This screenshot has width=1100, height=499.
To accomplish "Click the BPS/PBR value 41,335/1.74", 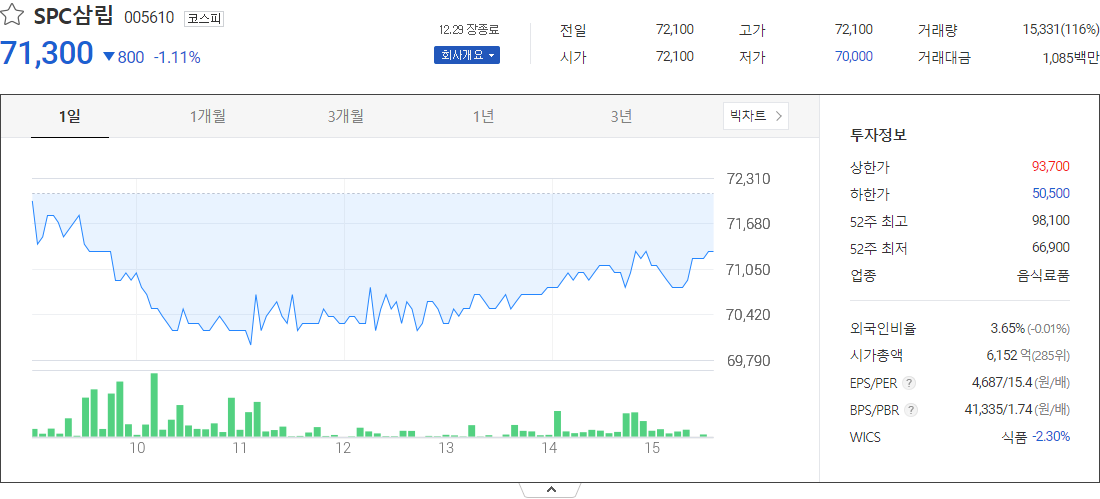I will point(999,410).
